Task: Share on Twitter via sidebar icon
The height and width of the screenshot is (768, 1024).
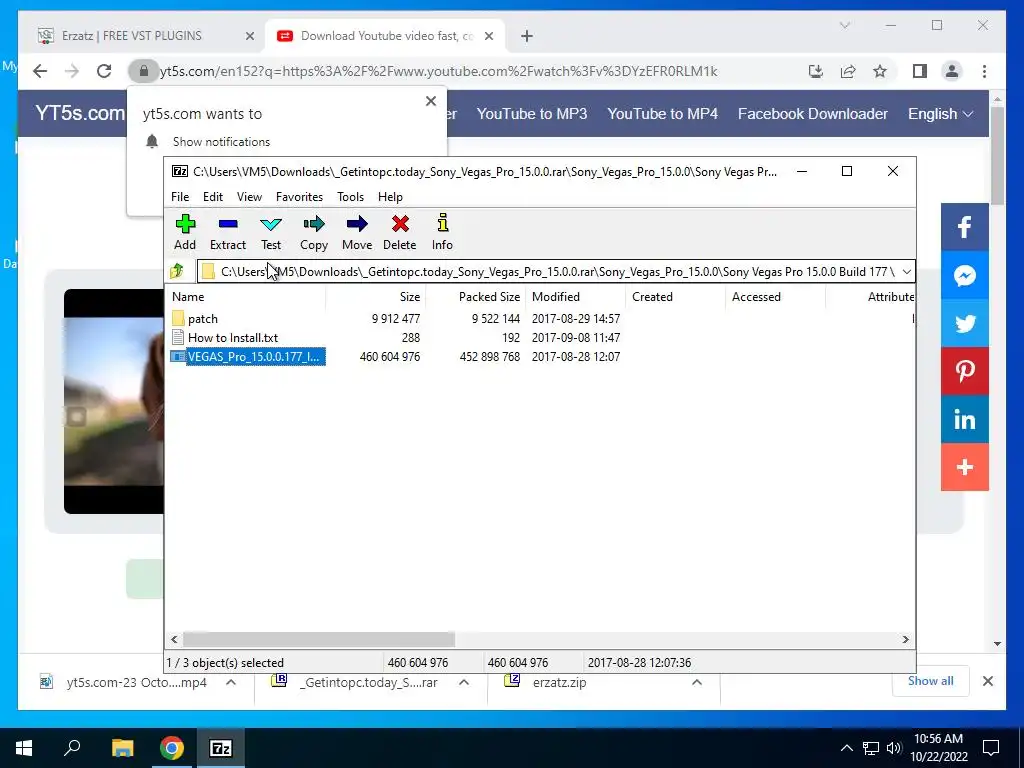Action: click(x=965, y=323)
